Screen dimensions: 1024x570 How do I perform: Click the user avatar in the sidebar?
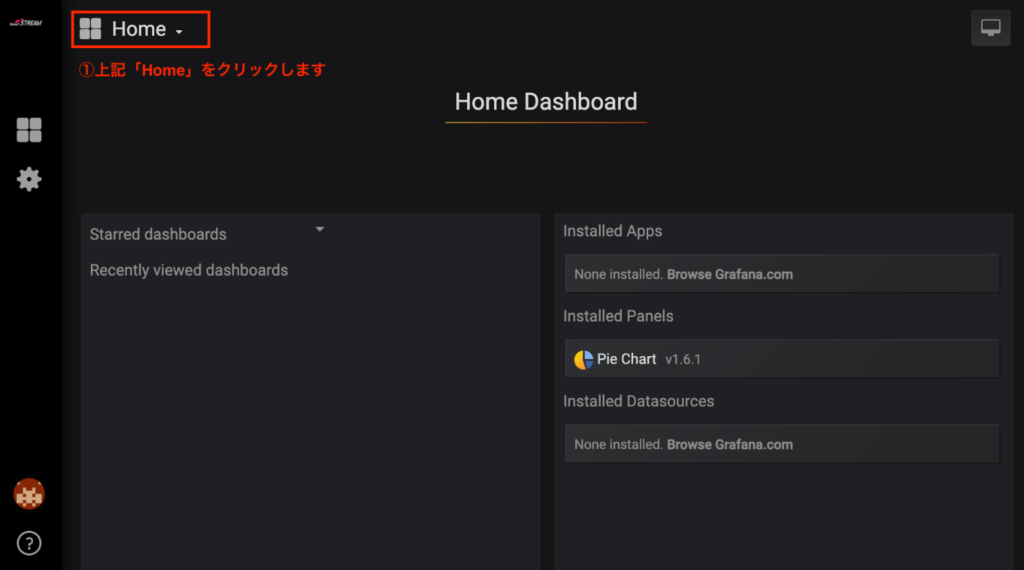(x=29, y=493)
